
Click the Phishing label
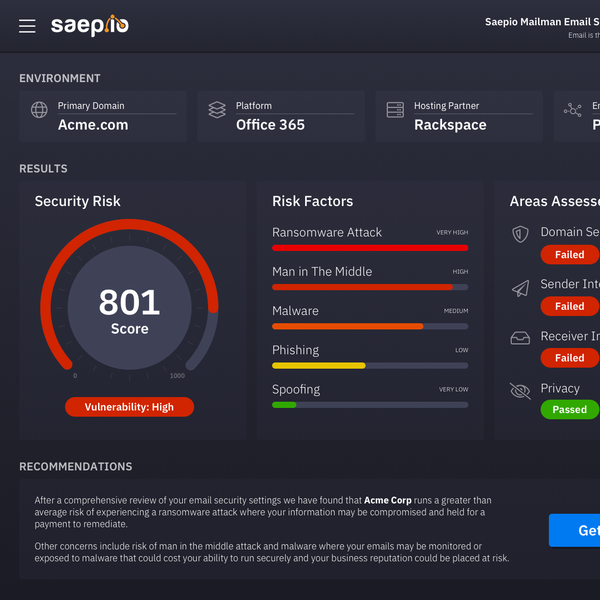[x=295, y=350]
